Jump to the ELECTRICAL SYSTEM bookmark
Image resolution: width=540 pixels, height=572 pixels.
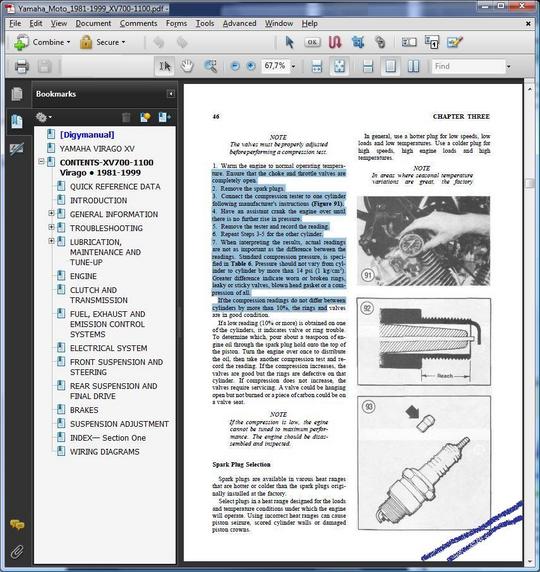point(109,348)
